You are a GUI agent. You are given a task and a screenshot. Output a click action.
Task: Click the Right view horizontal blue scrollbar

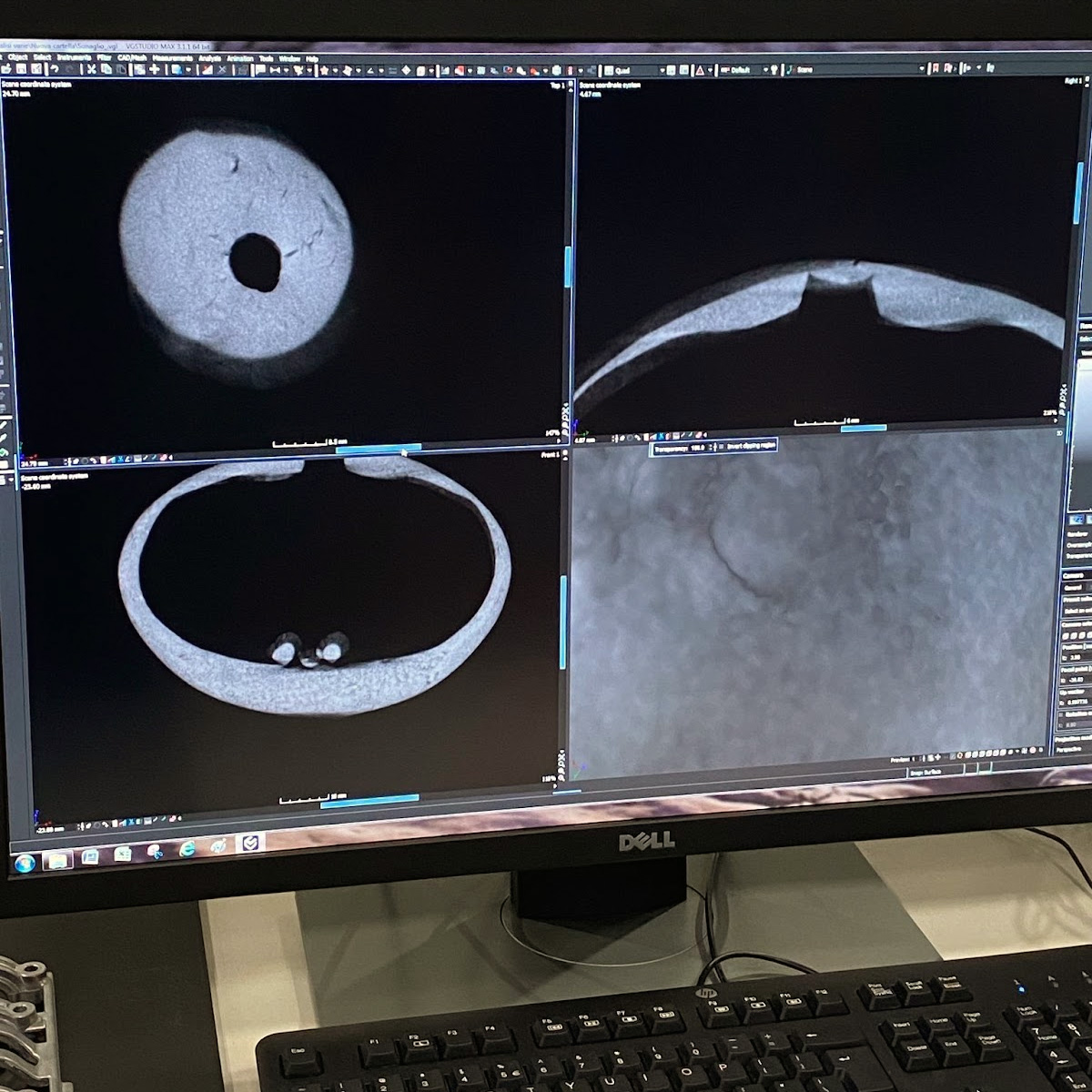tap(863, 428)
